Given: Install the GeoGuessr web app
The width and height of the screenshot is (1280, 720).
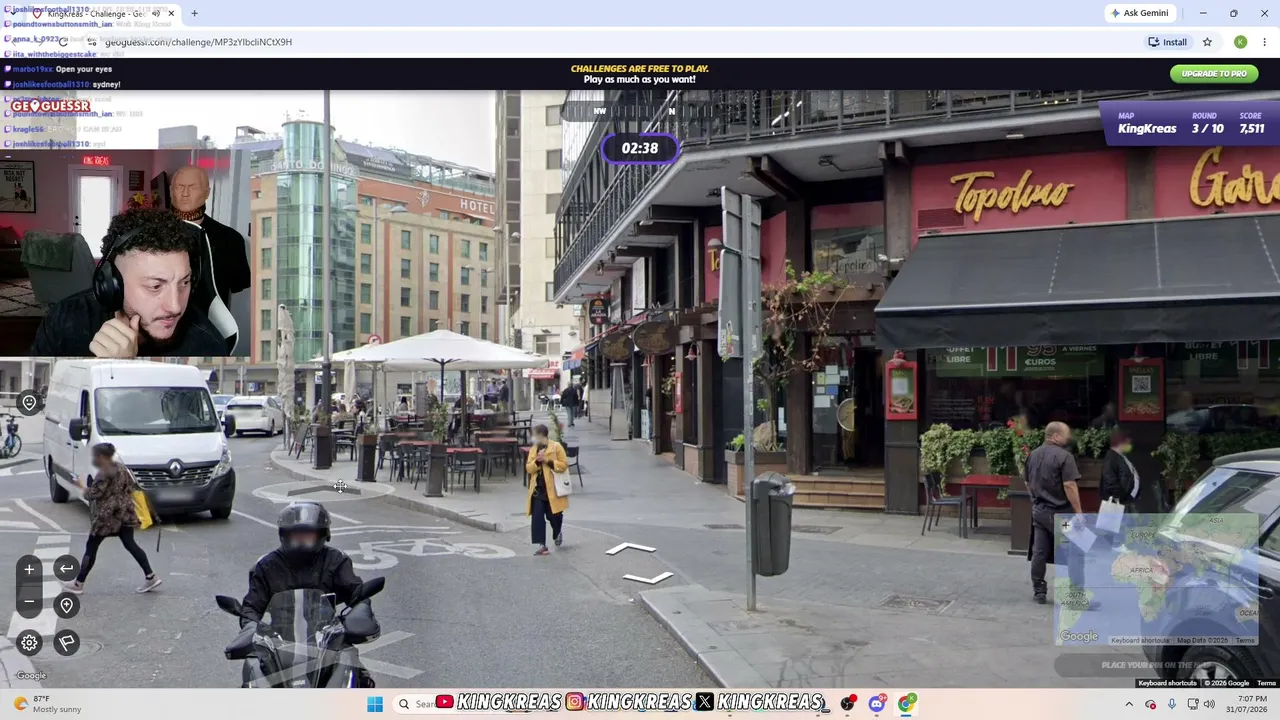Looking at the screenshot, I should pyautogui.click(x=1167, y=42).
